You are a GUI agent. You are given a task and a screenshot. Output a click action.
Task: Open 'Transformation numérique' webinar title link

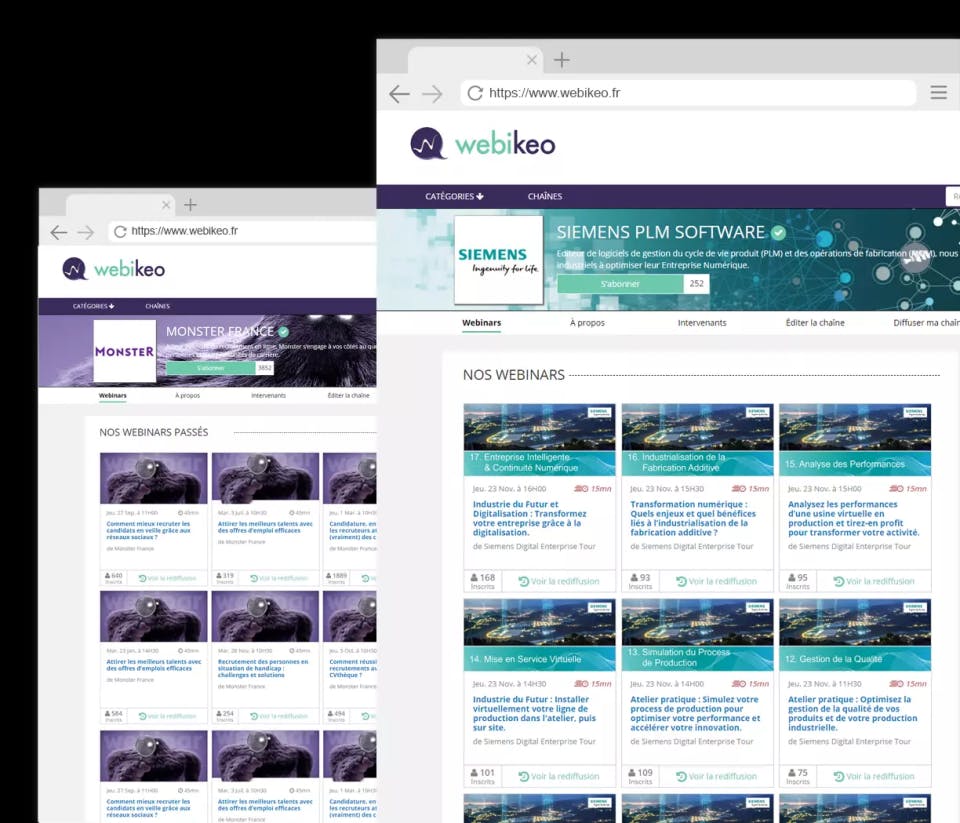pyautogui.click(x=693, y=519)
